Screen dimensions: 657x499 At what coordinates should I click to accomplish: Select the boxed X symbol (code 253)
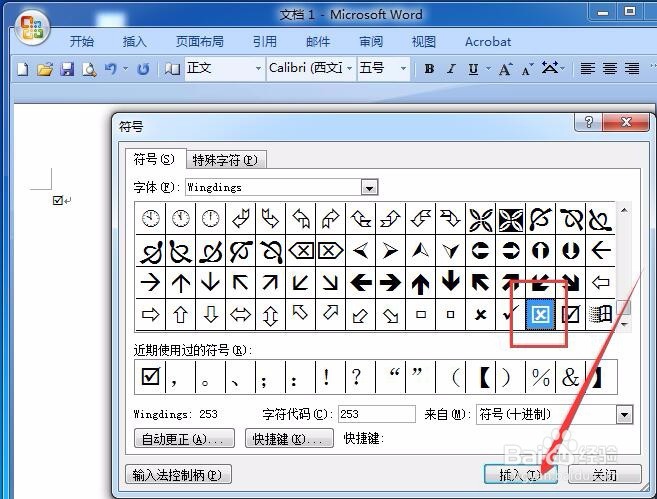[x=540, y=314]
